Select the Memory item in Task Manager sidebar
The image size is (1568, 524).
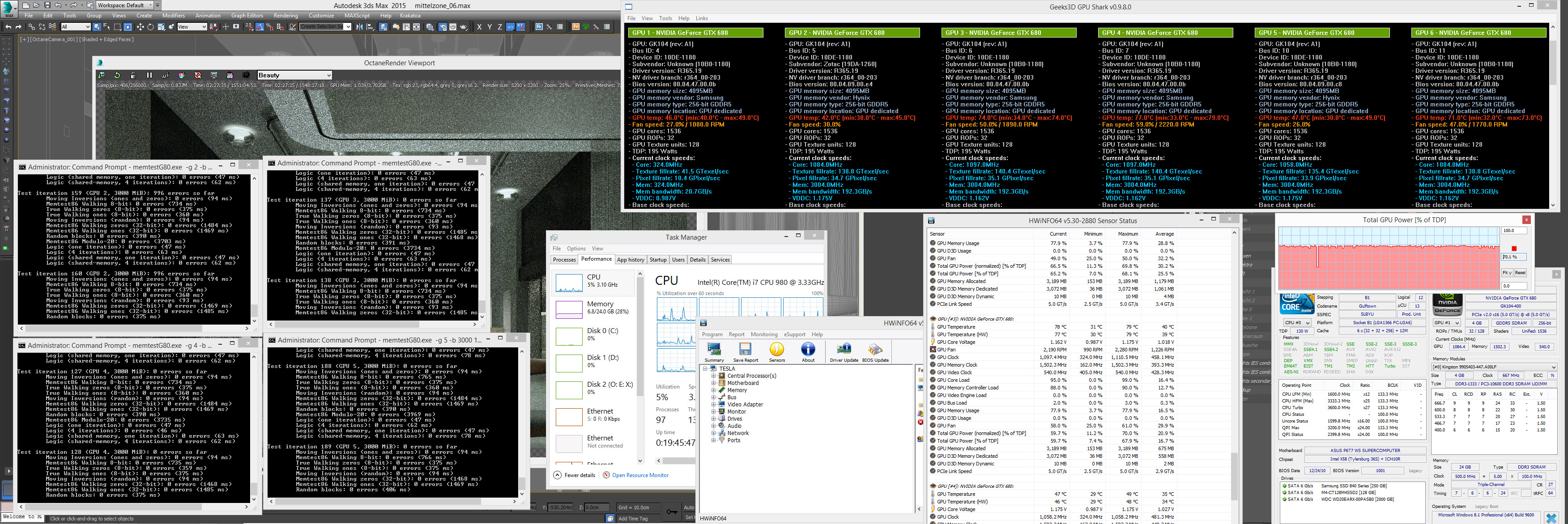coord(600,307)
